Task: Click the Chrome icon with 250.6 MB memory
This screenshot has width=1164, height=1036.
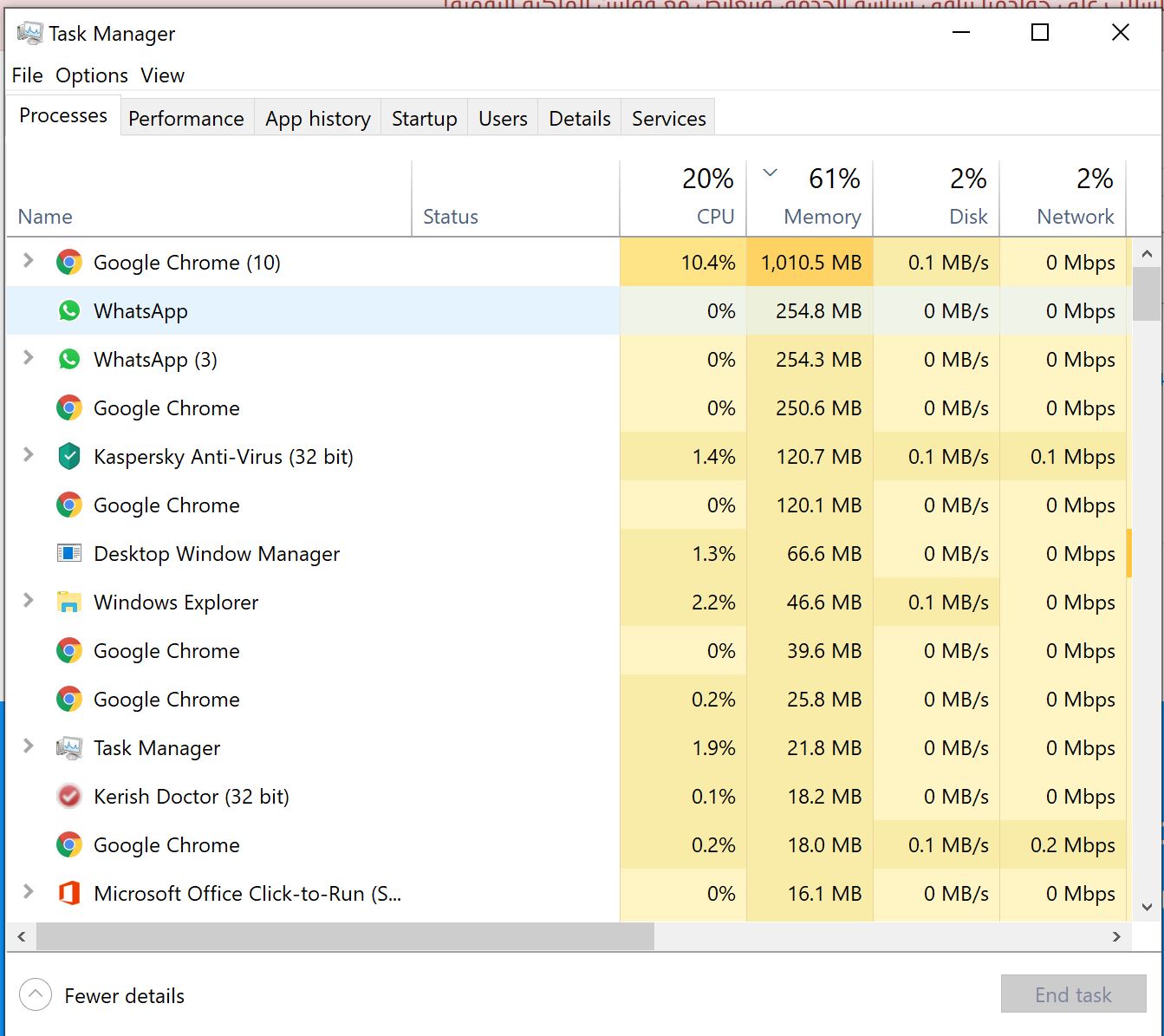Action: [x=69, y=407]
